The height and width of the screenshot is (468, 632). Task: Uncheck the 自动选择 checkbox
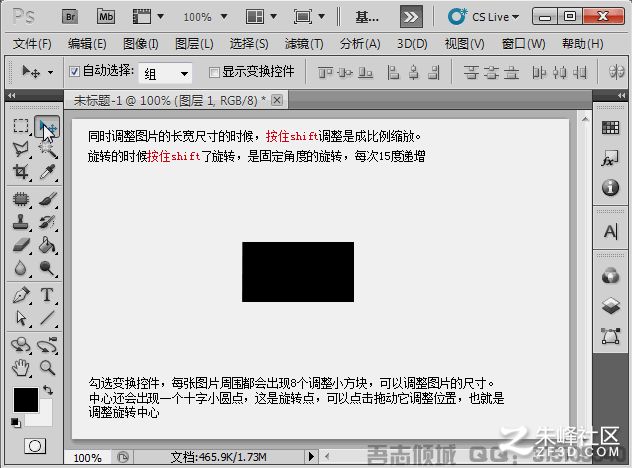pos(74,72)
